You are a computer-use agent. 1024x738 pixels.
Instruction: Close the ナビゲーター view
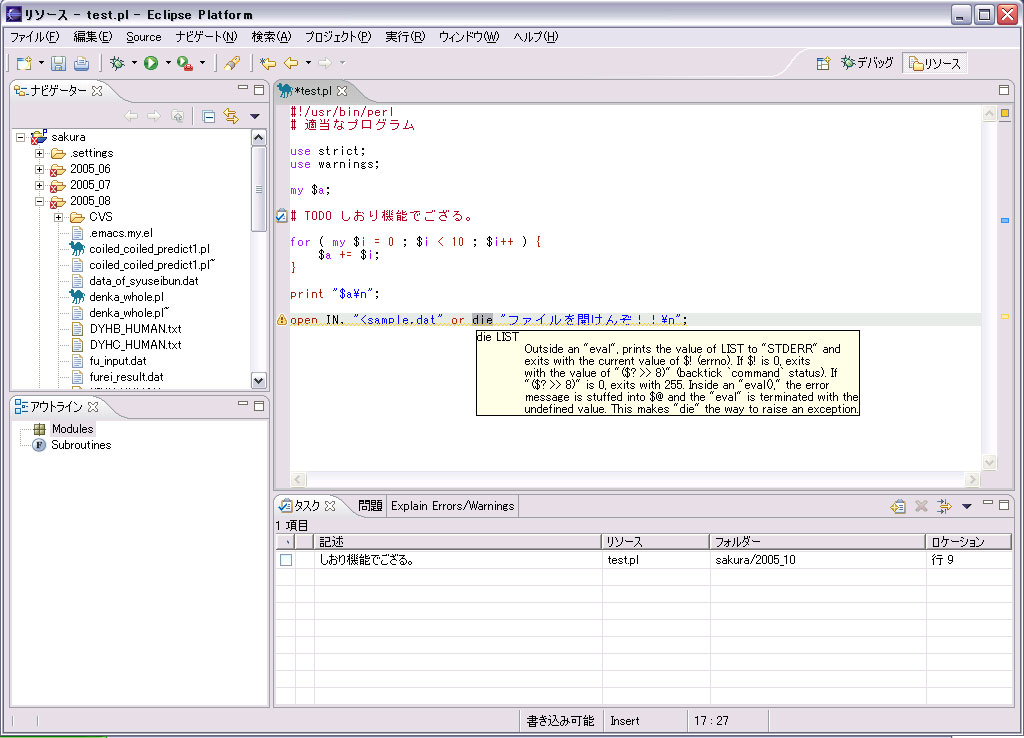(97, 91)
